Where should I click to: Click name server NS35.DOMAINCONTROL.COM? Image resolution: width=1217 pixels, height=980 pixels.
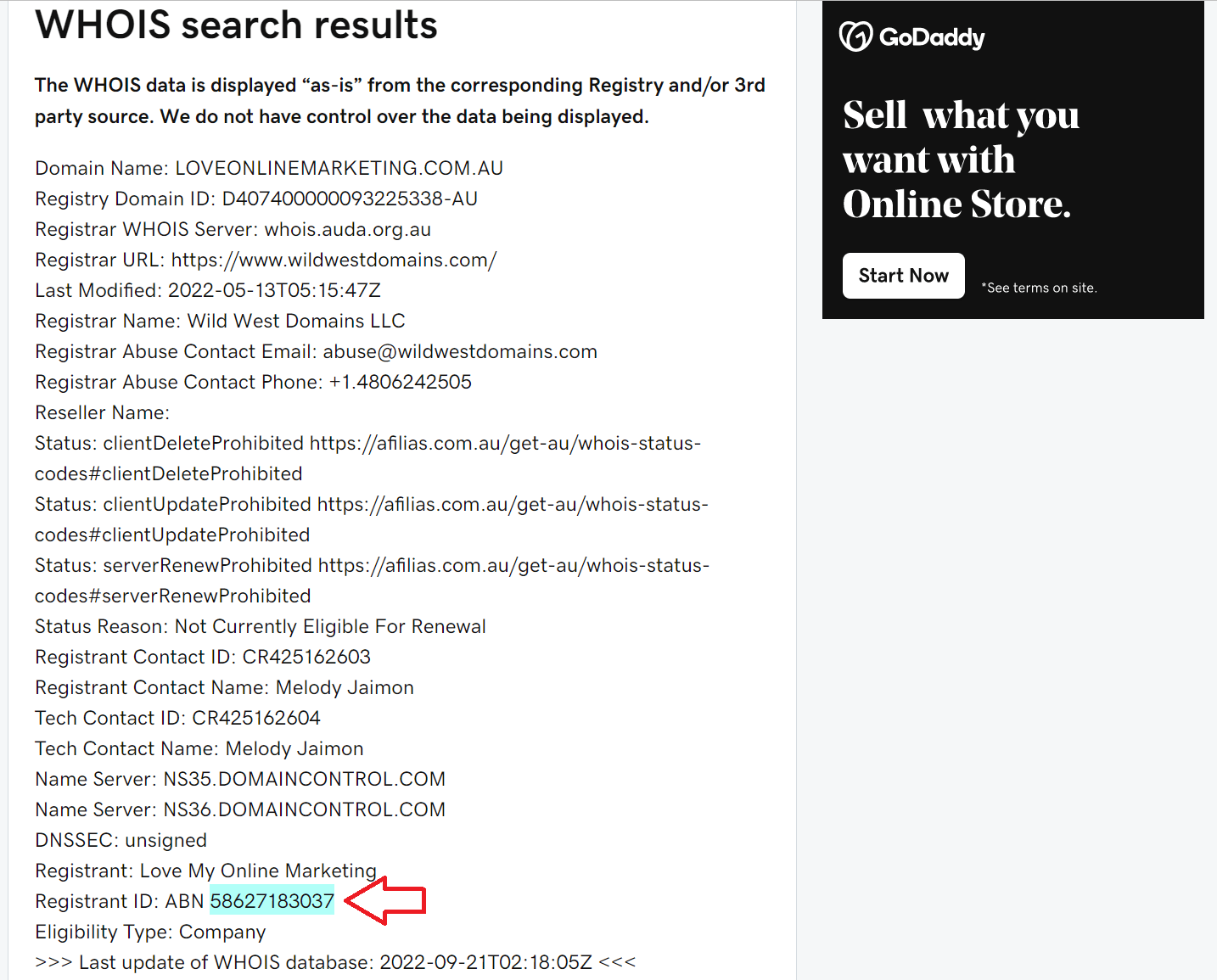tap(304, 778)
